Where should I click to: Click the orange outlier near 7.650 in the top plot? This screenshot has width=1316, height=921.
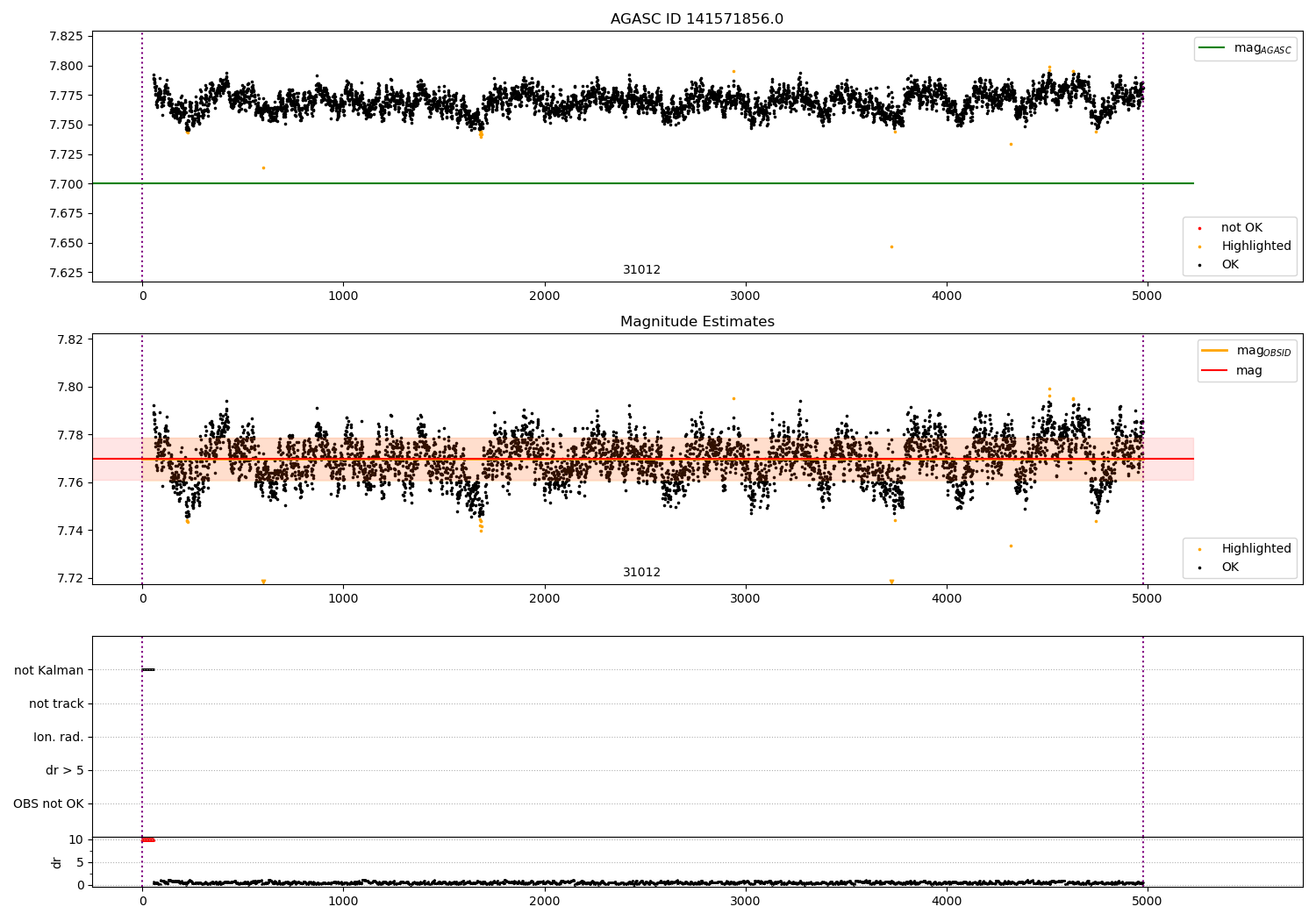(x=891, y=246)
